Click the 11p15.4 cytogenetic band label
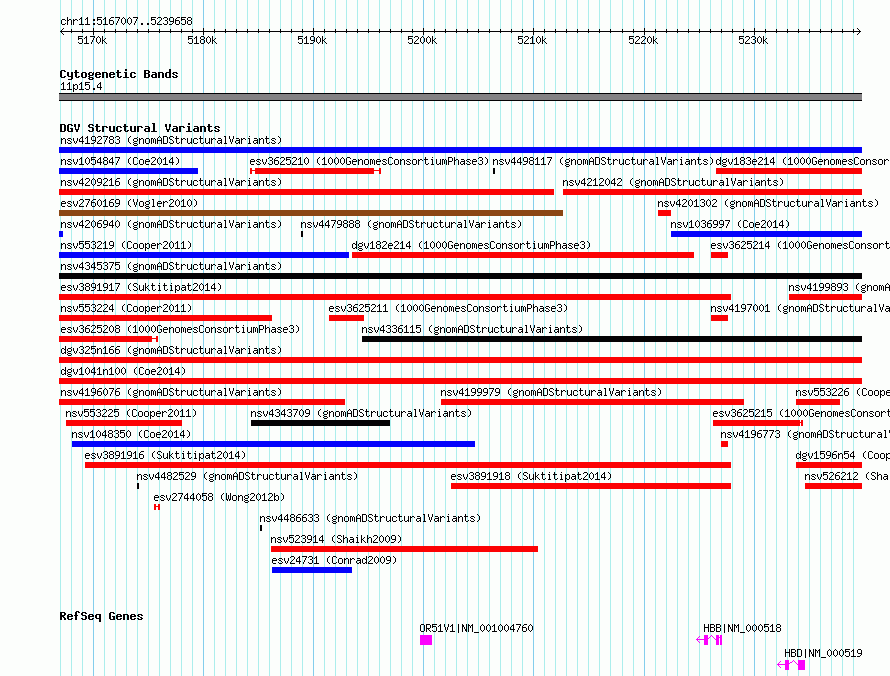Screen dimensions: 890x676 pos(81,86)
